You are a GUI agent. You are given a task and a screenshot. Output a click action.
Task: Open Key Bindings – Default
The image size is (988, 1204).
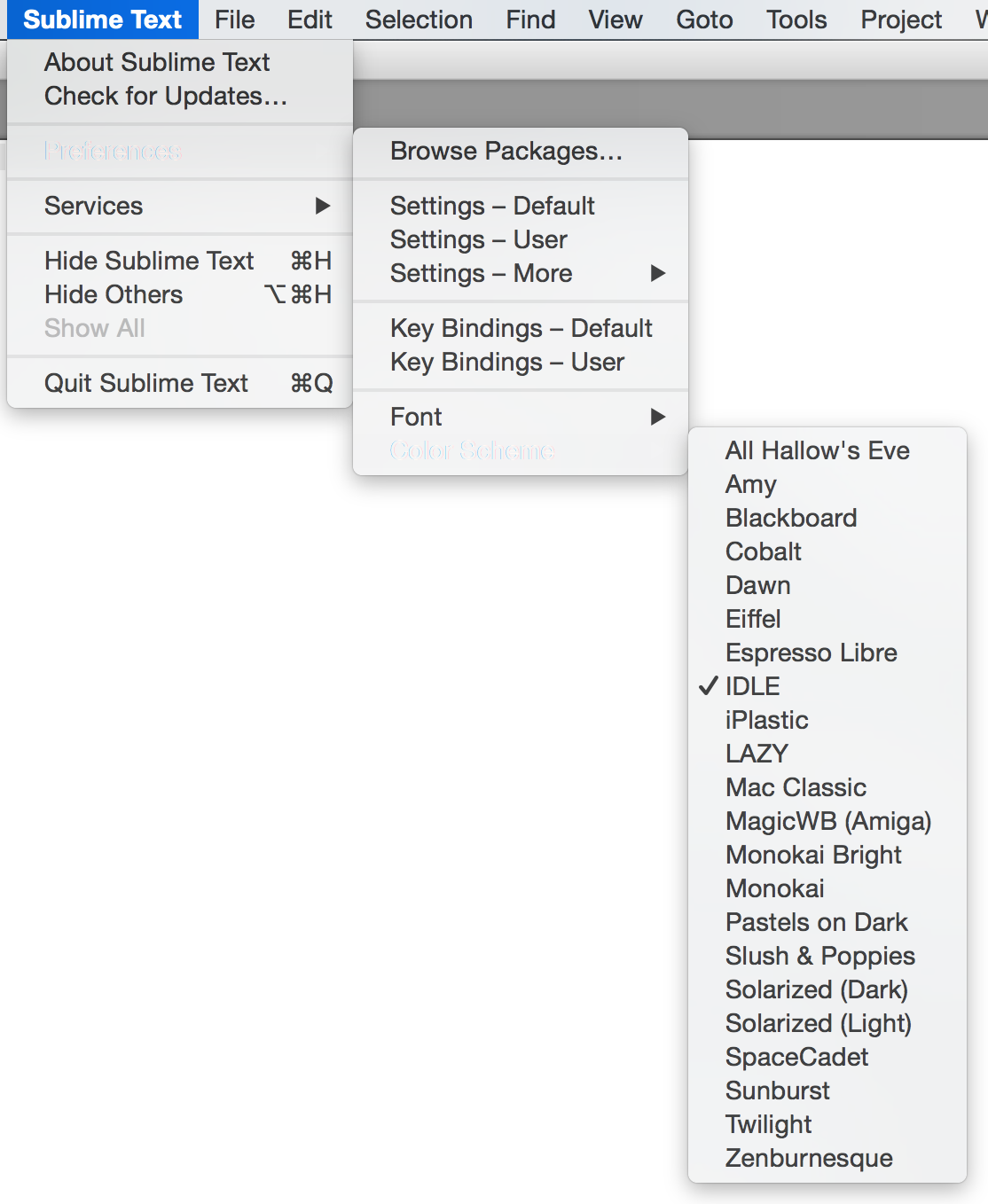point(521,328)
